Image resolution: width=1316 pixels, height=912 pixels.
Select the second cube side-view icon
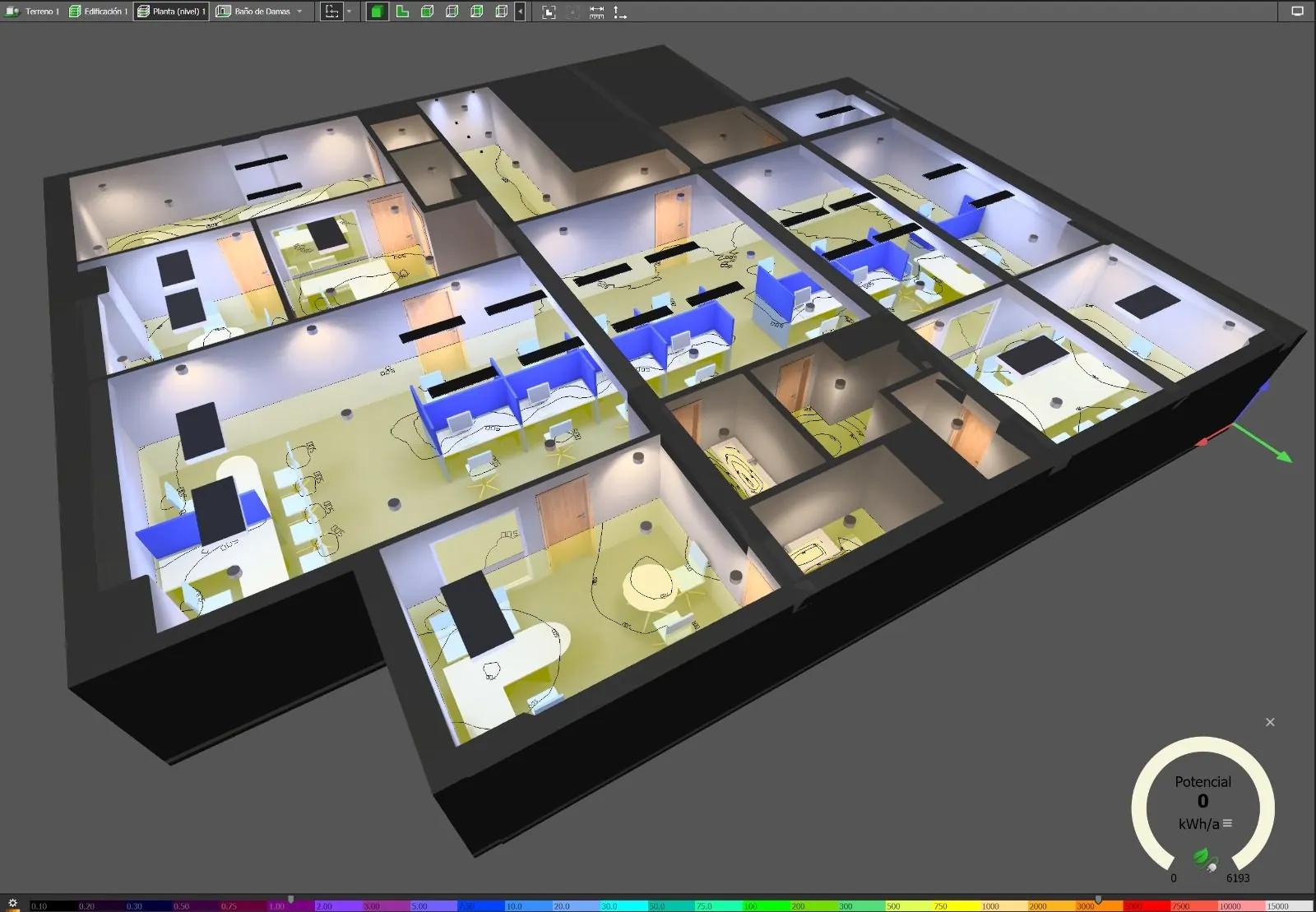click(452, 12)
